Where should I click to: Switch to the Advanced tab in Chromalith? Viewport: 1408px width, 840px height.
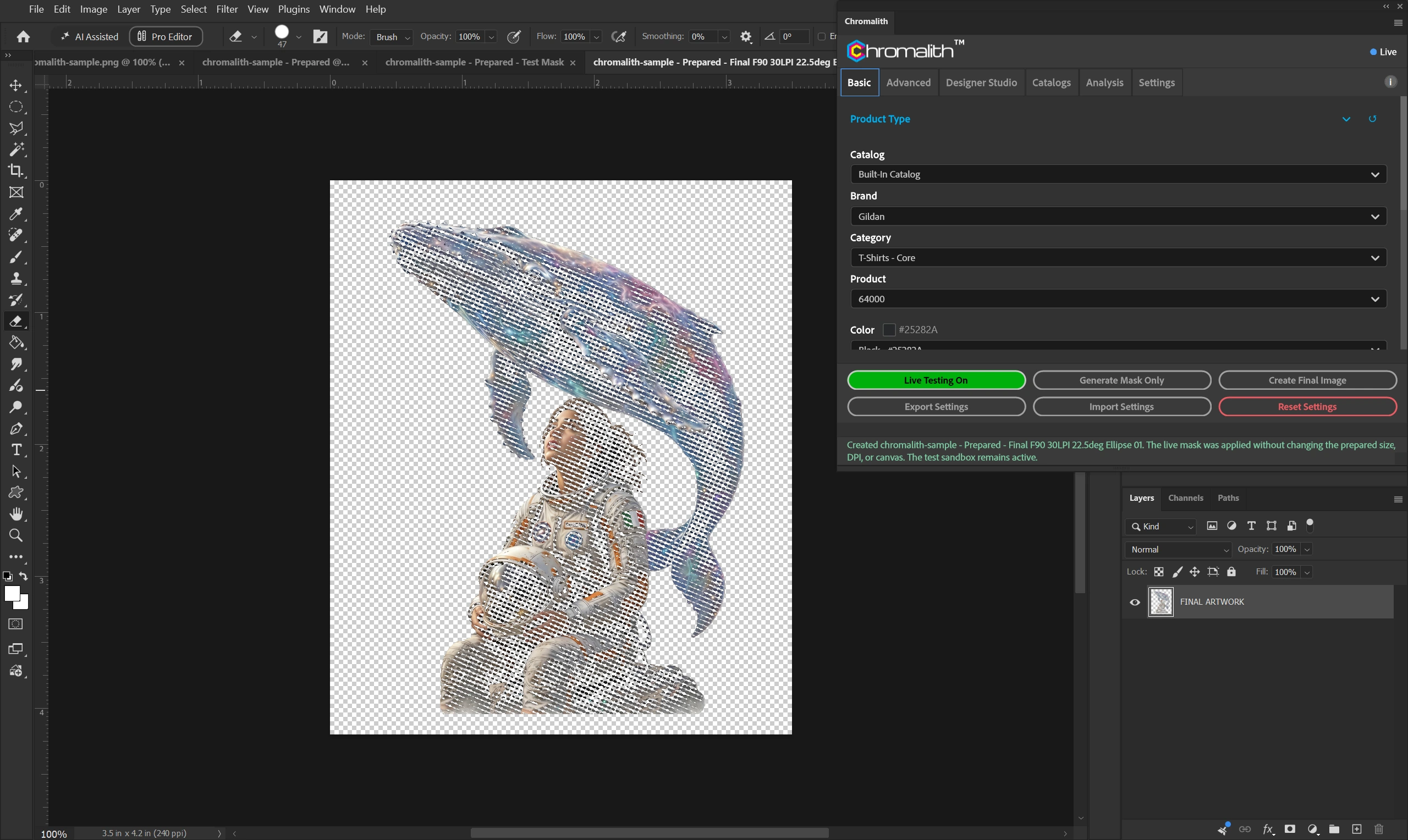coord(908,82)
